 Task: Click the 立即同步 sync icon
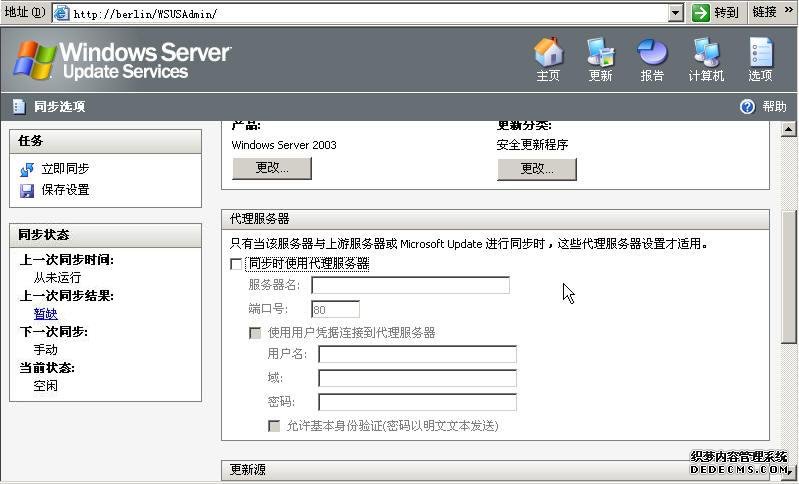(27, 170)
